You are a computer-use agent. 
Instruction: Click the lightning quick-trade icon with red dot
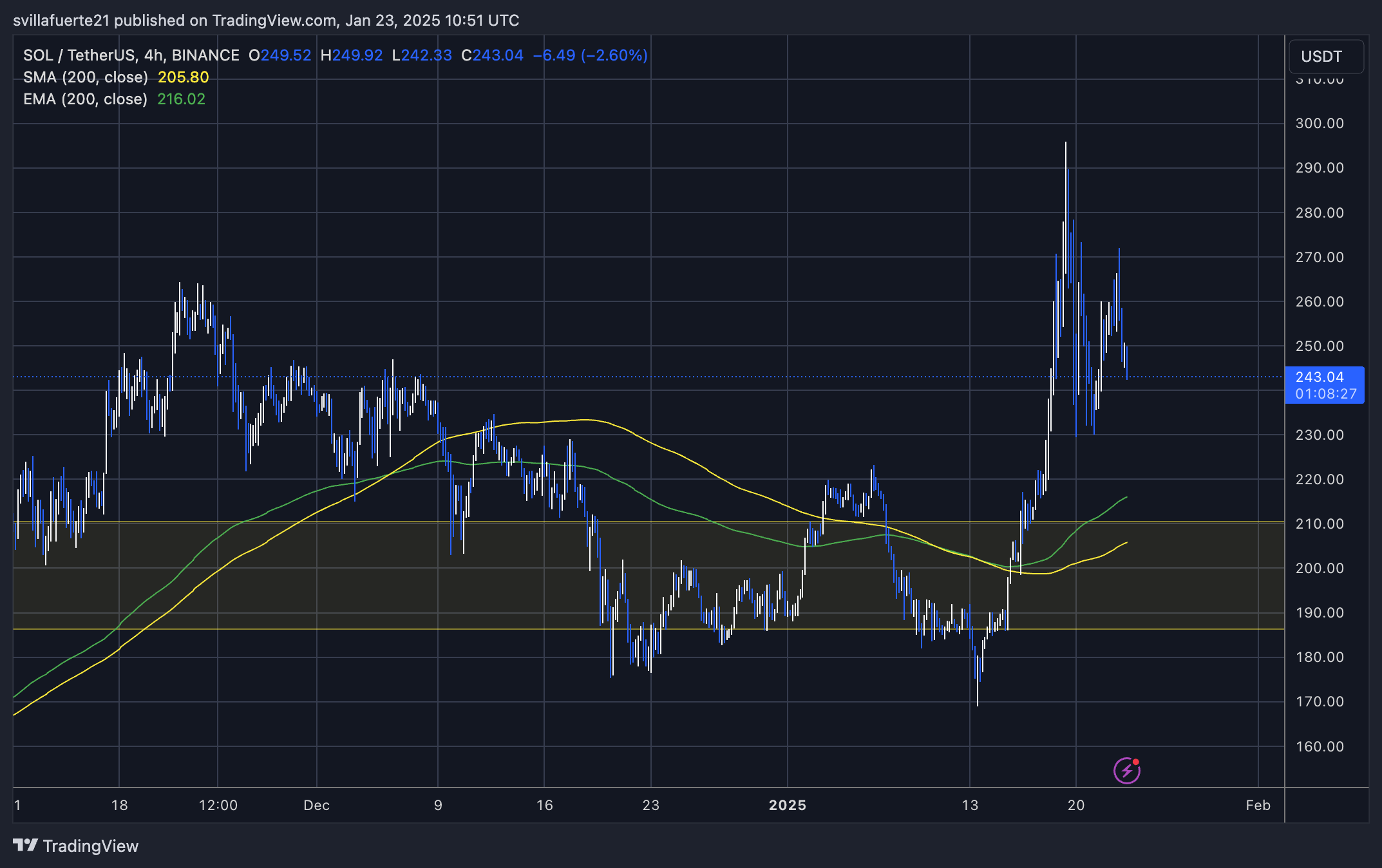coord(1126,769)
